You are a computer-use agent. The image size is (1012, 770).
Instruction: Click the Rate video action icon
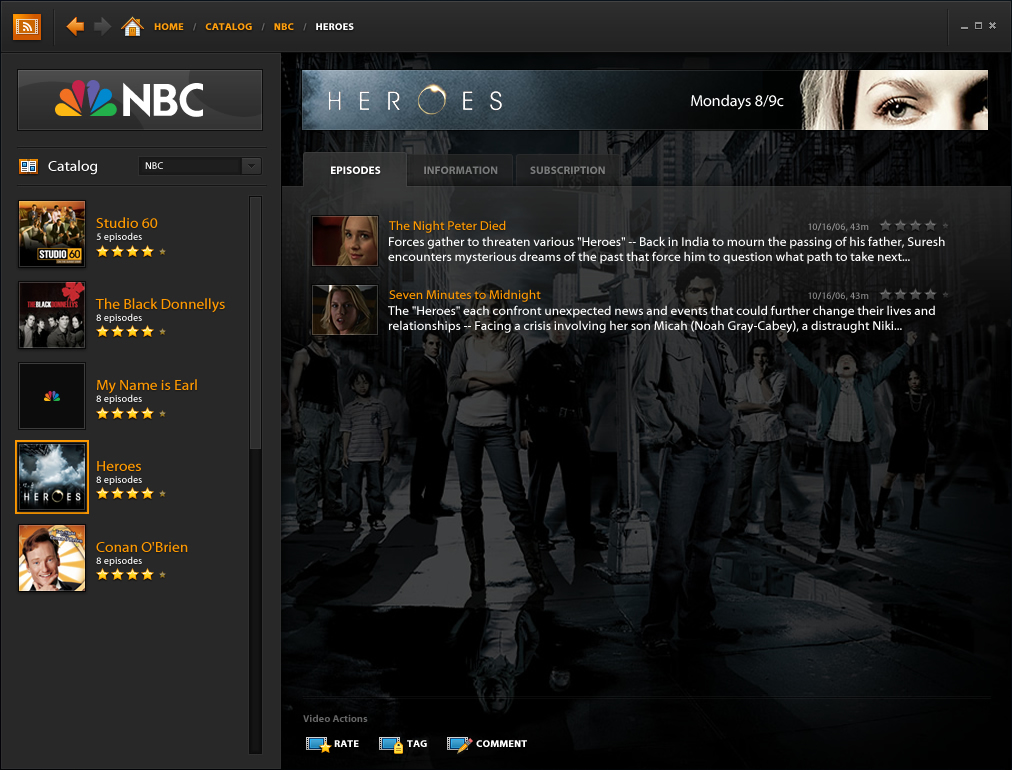[x=318, y=744]
